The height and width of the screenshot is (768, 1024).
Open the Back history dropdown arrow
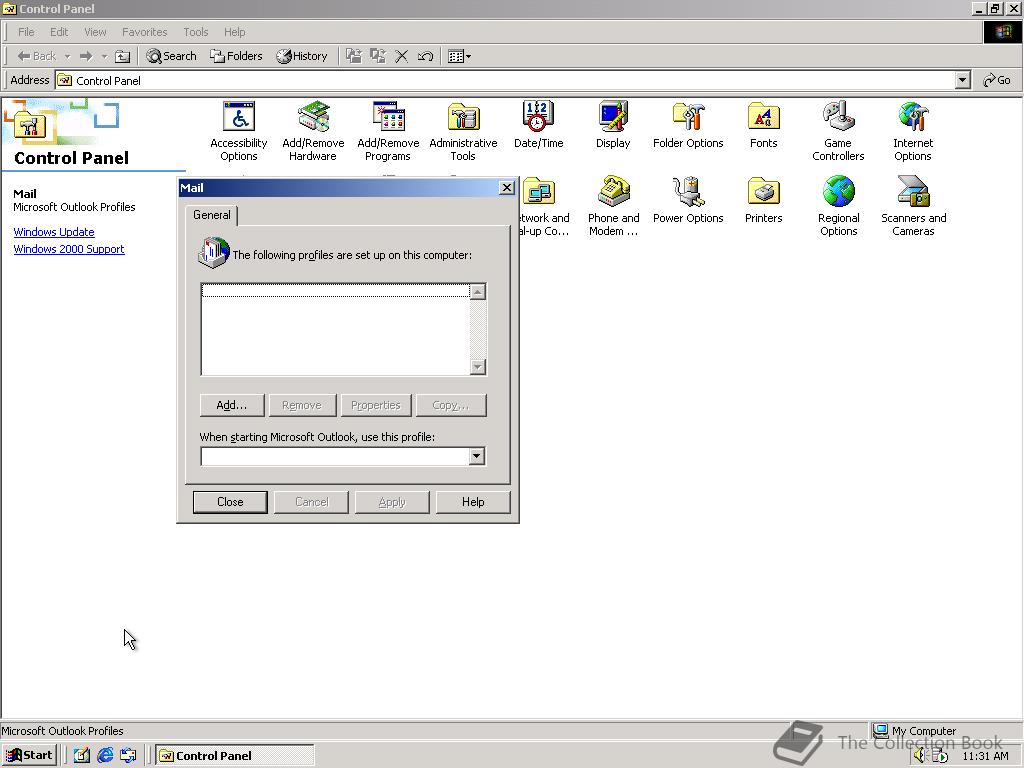point(67,56)
